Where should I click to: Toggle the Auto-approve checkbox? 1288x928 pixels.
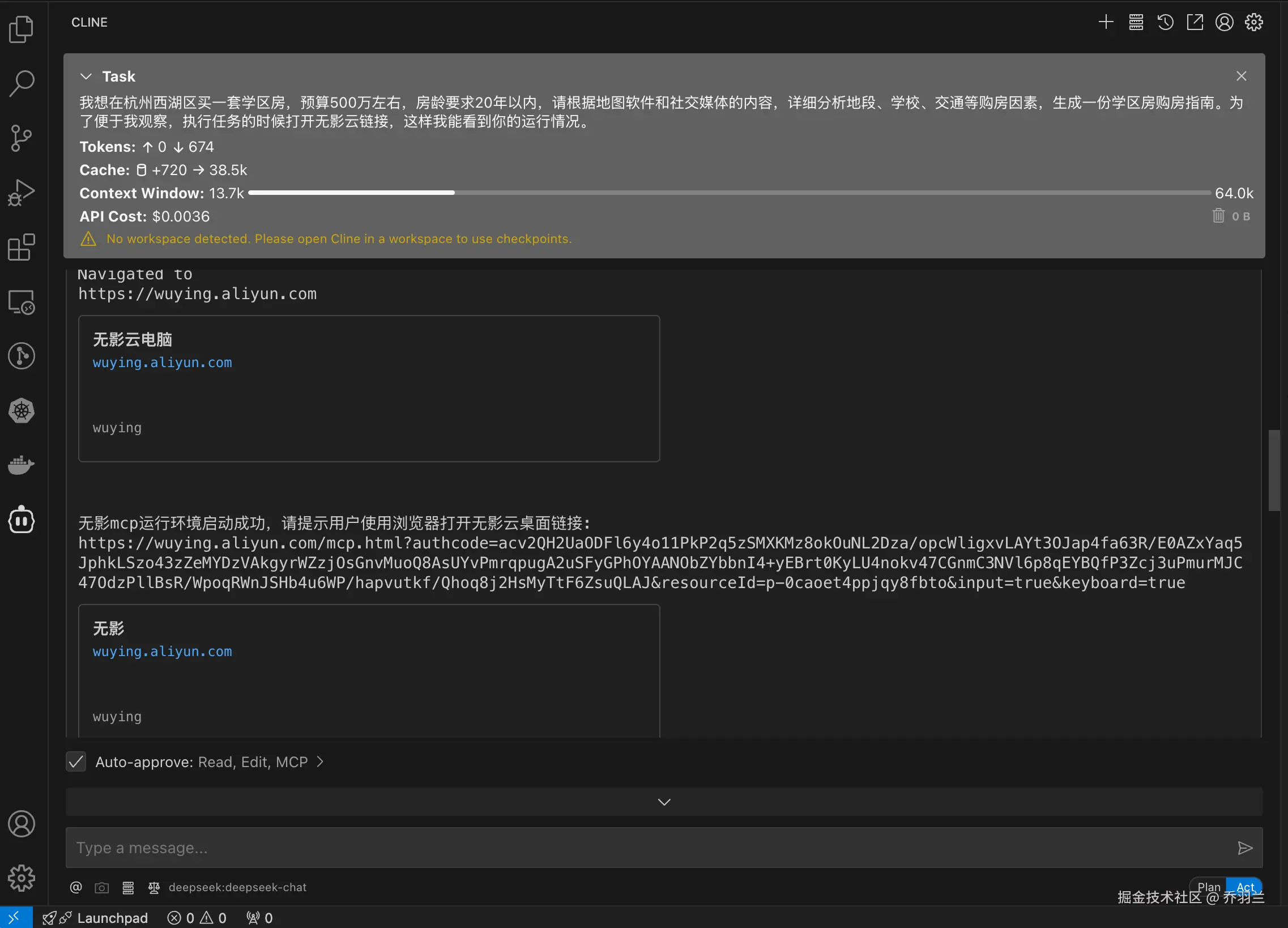(x=76, y=761)
